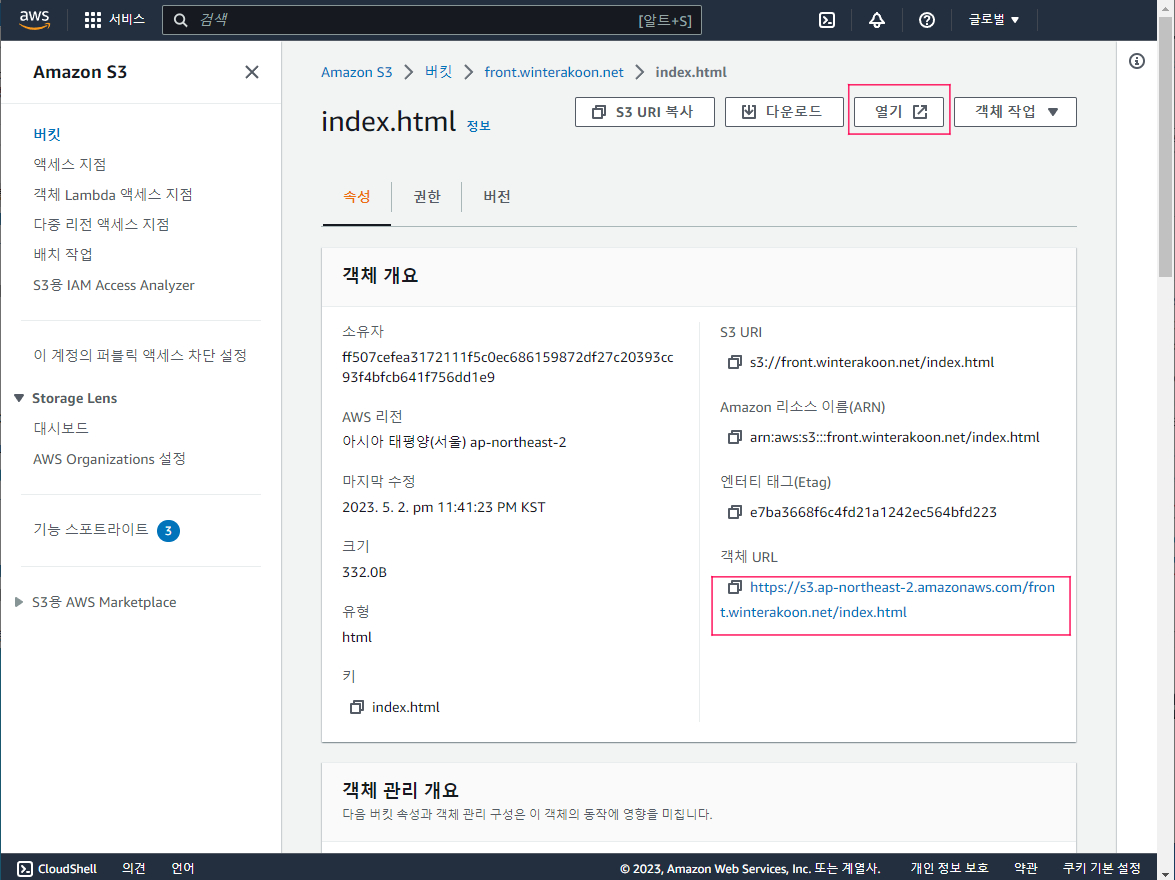1175x880 pixels.
Task: Open 의견 in the footer
Action: [x=133, y=868]
